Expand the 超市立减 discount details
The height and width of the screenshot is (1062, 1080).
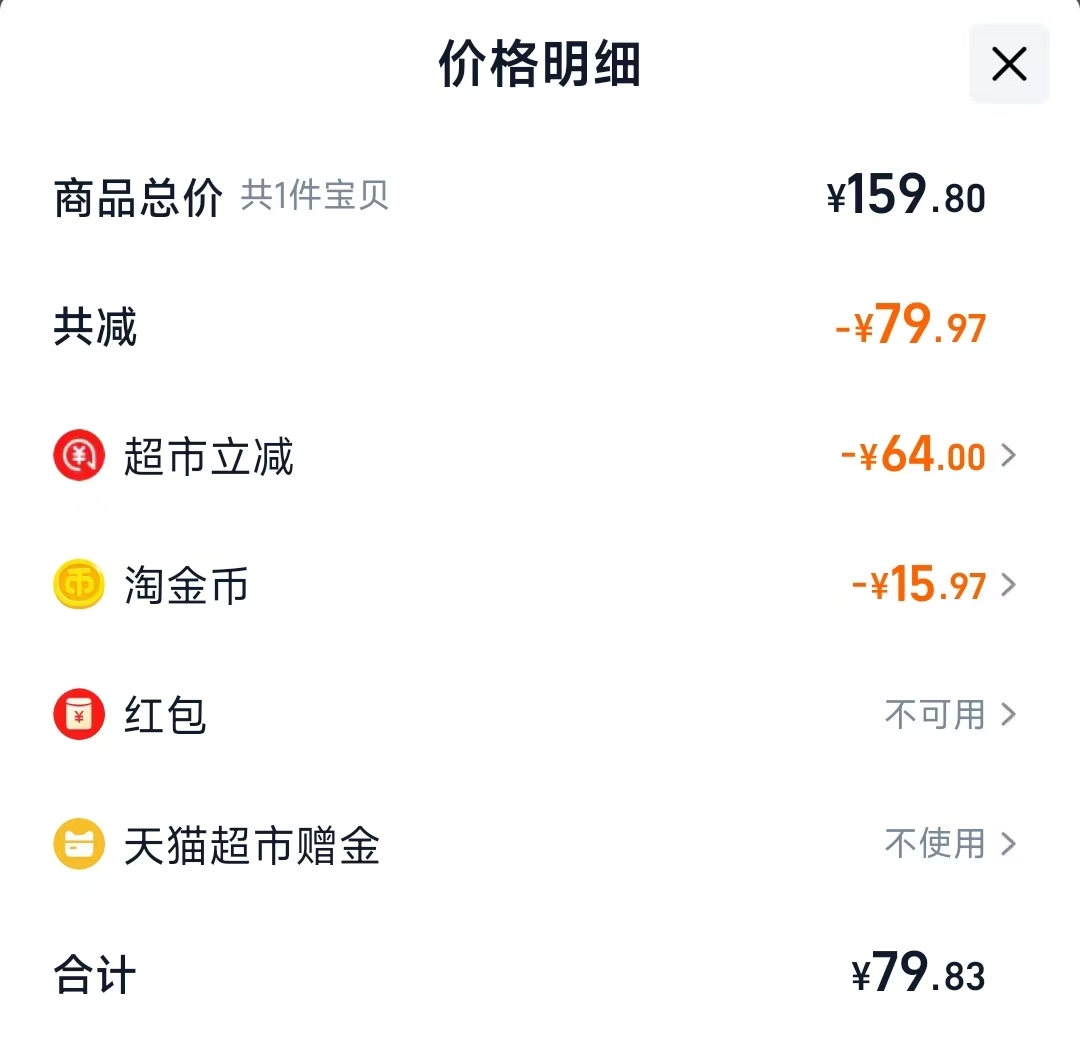(1008, 455)
